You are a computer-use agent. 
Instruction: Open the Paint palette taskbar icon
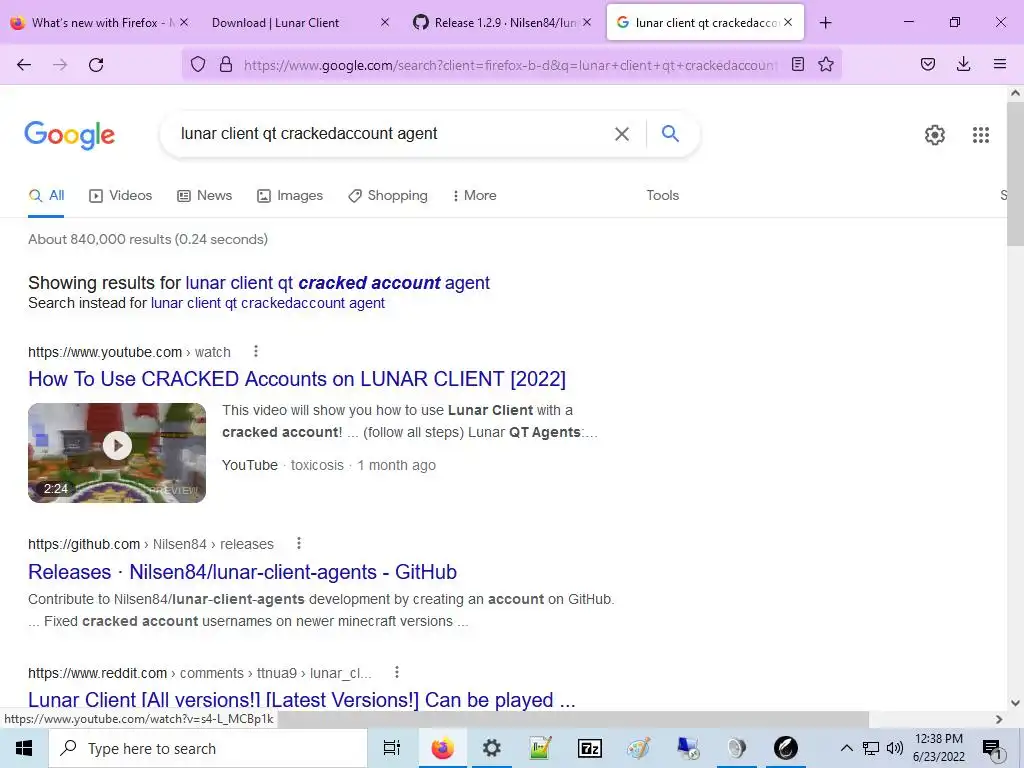pos(639,748)
